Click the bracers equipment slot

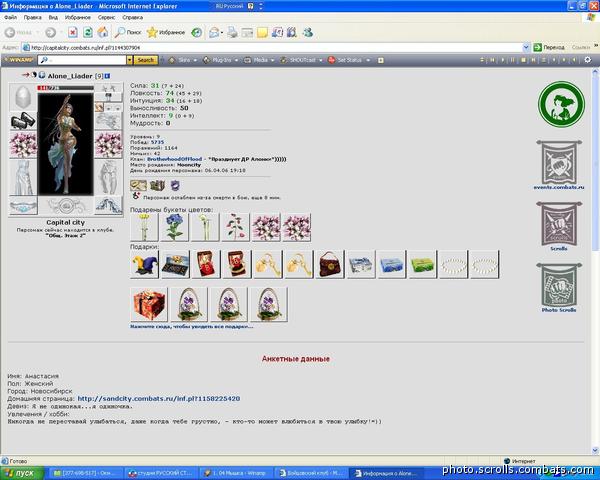tap(23, 121)
